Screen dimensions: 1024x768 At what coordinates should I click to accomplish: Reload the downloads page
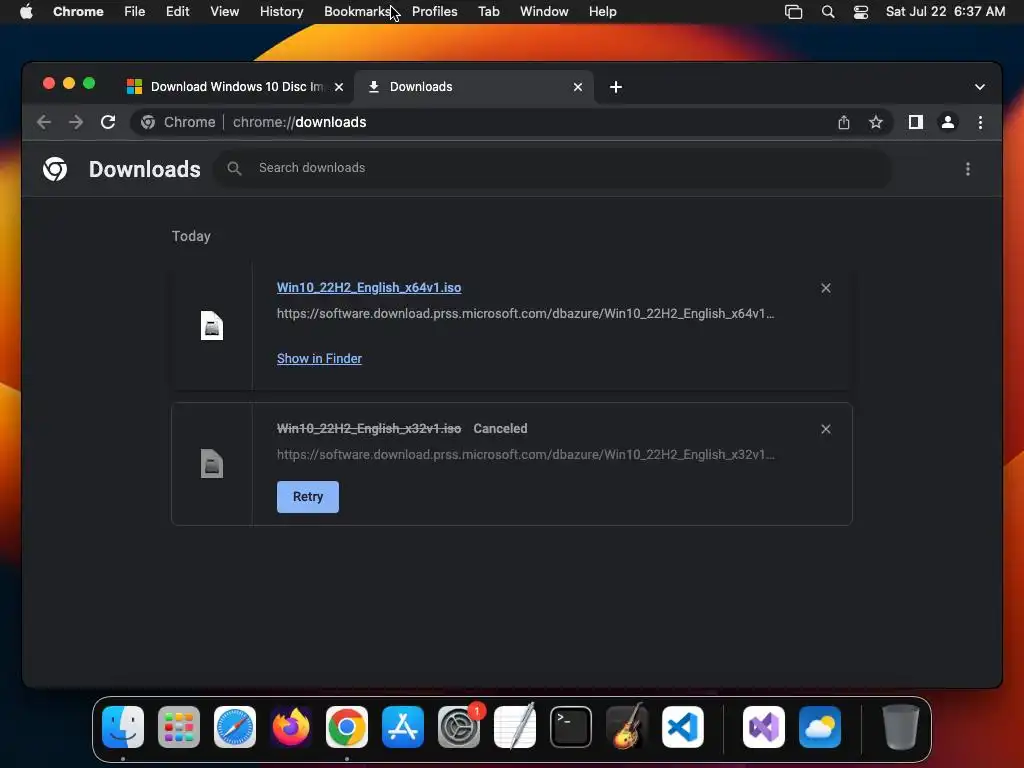point(108,122)
